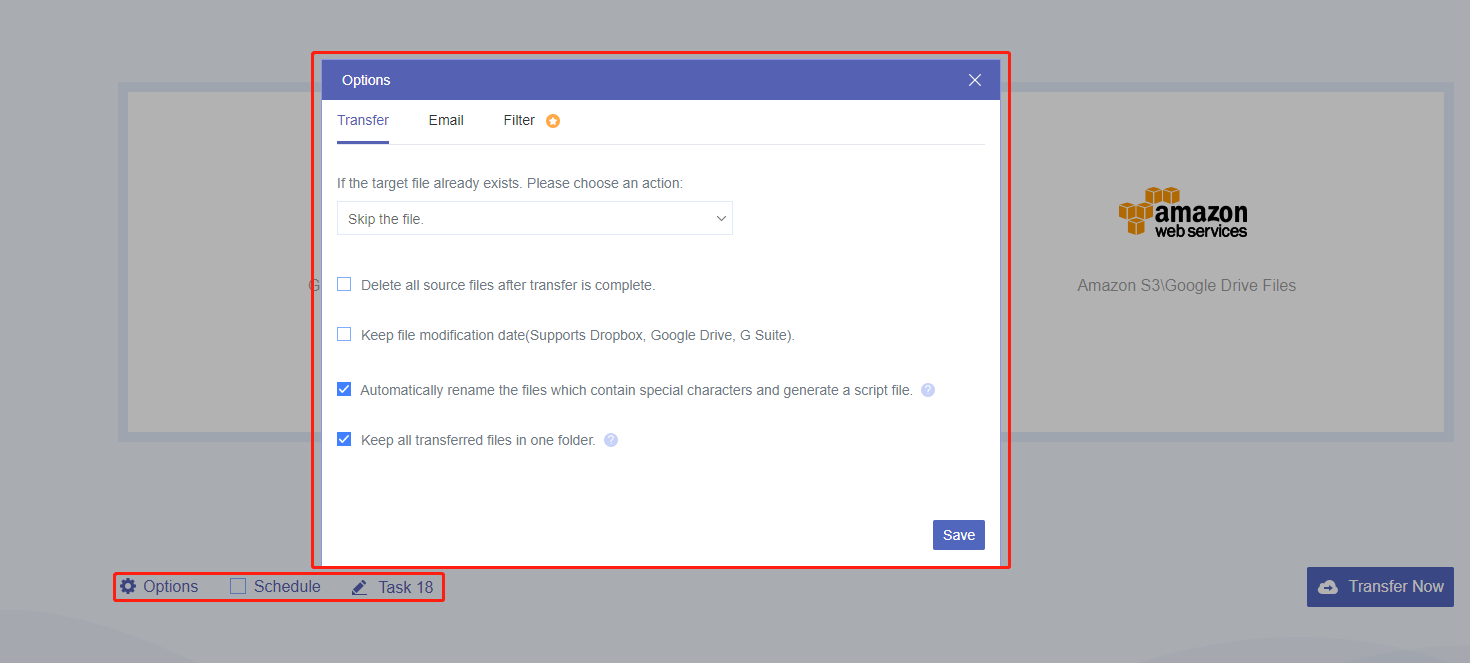This screenshot has width=1470, height=663.
Task: Enable keep file modification date checkbox
Action: (344, 334)
